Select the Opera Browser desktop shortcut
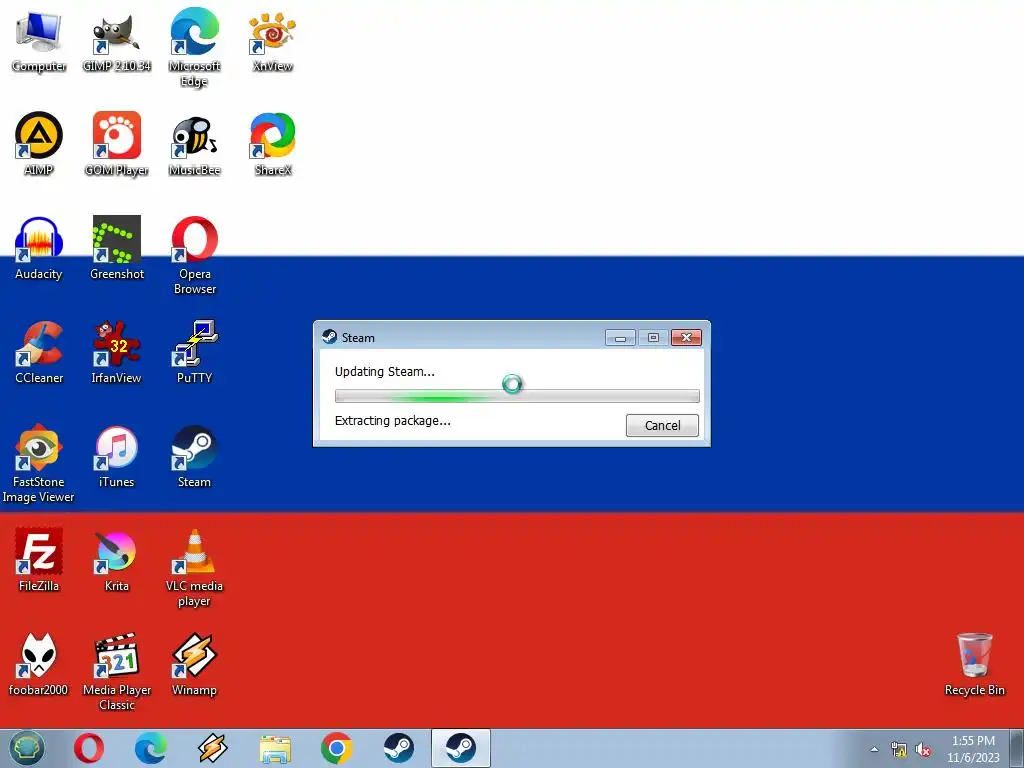1024x768 pixels. pyautogui.click(x=194, y=255)
